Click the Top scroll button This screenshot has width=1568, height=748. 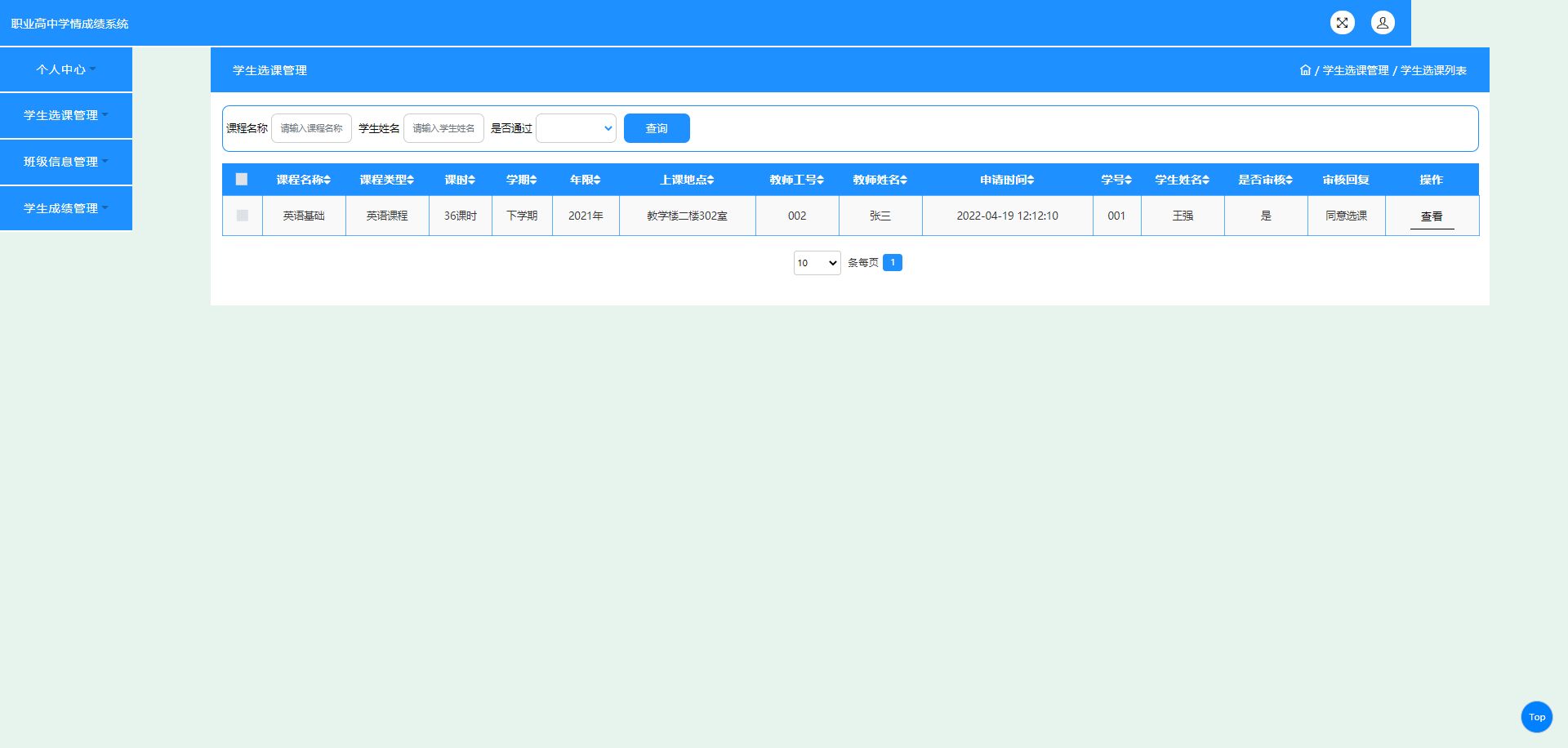1536,717
